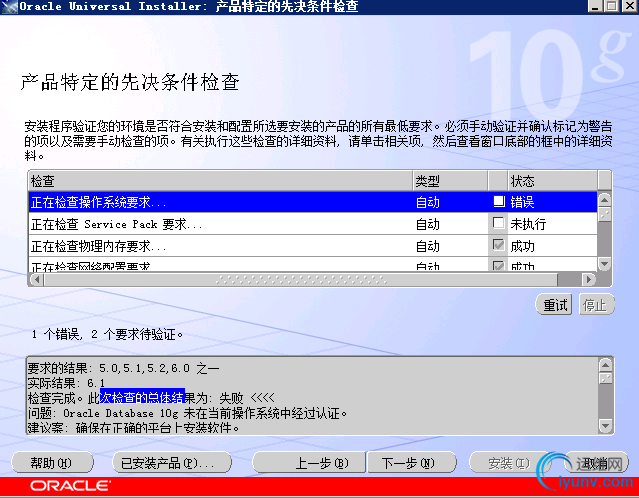This screenshot has height=498, width=639.
Task: Click the 取消 cancel button
Action: [x=597, y=463]
